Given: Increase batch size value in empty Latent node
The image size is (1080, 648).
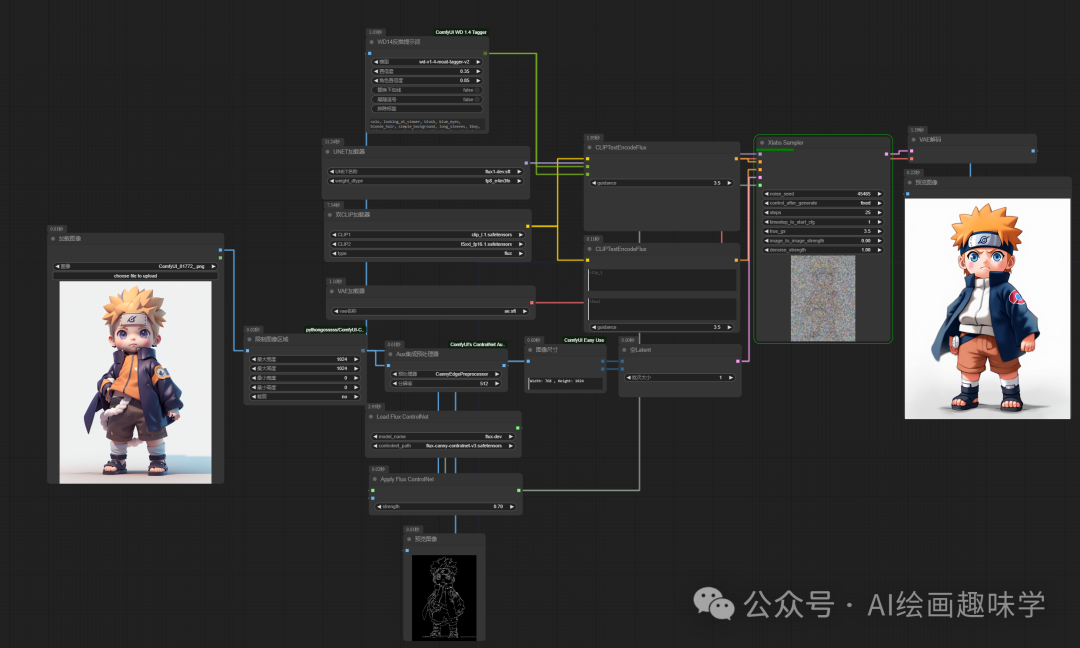Looking at the screenshot, I should [x=731, y=377].
